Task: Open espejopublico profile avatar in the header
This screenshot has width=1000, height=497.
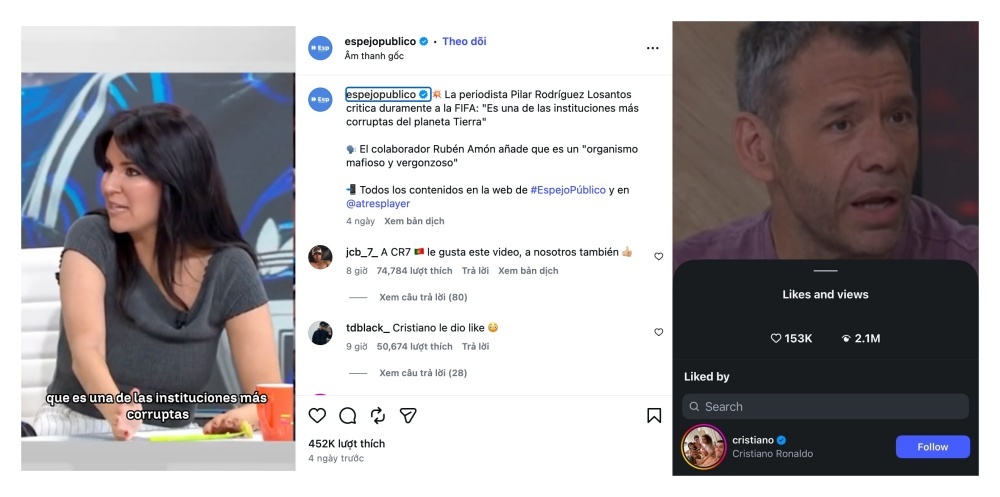Action: coord(320,48)
